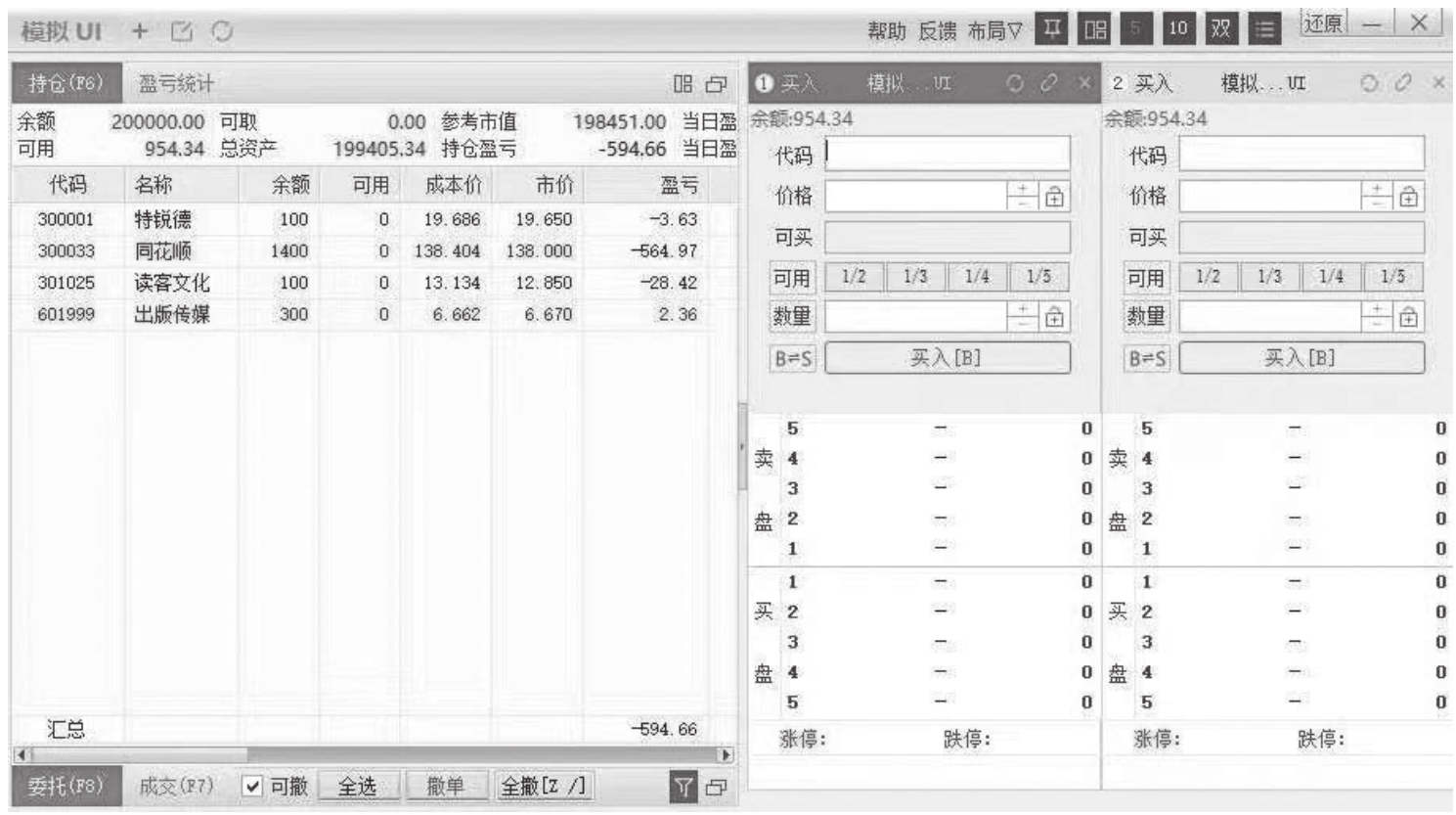Close panel 1 买入
Image resolution: width=1456 pixels, height=815 pixels.
click(1083, 83)
